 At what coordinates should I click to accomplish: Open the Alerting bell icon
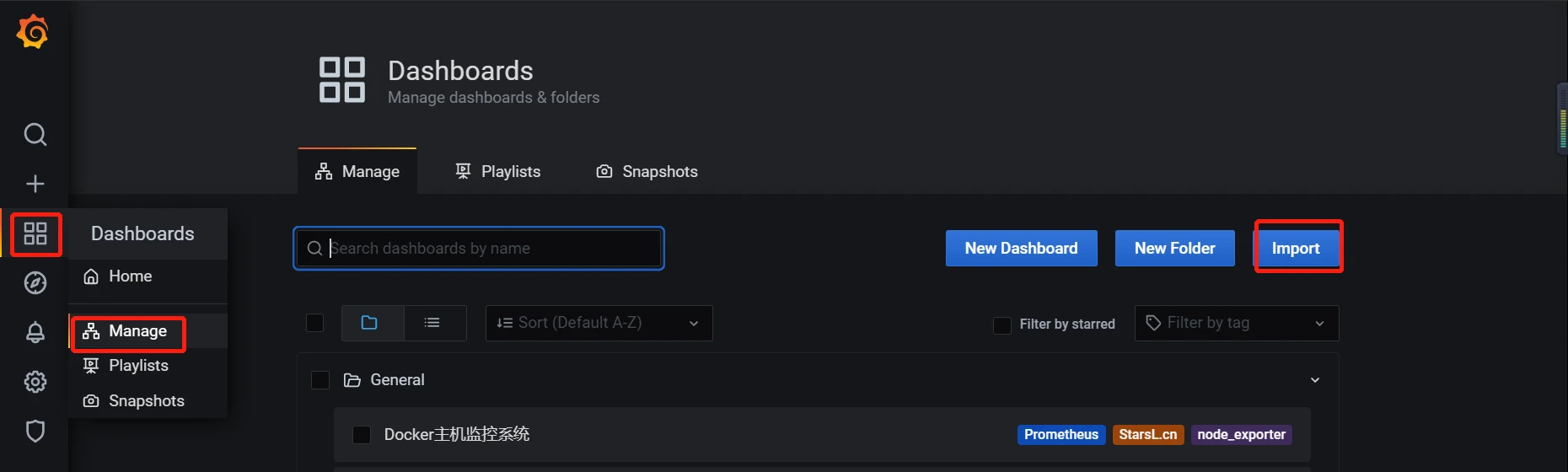(35, 332)
